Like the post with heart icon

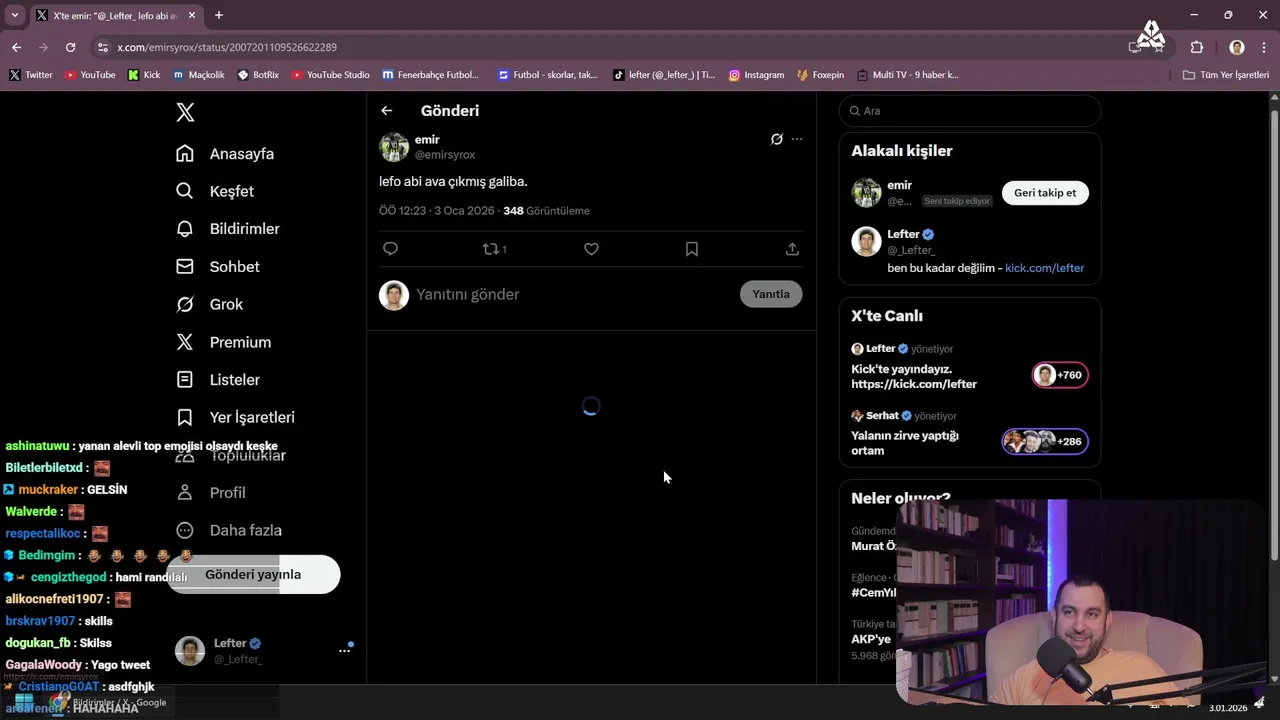[x=591, y=249]
